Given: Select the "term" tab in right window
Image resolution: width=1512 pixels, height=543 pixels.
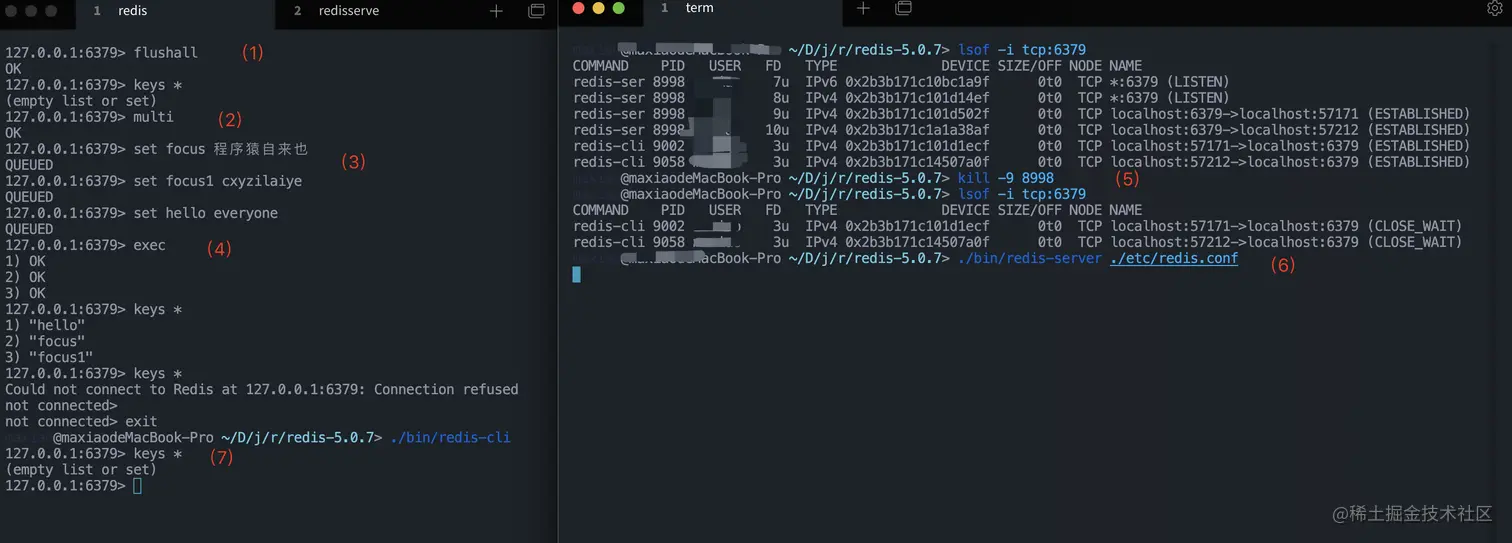Looking at the screenshot, I should (700, 8).
